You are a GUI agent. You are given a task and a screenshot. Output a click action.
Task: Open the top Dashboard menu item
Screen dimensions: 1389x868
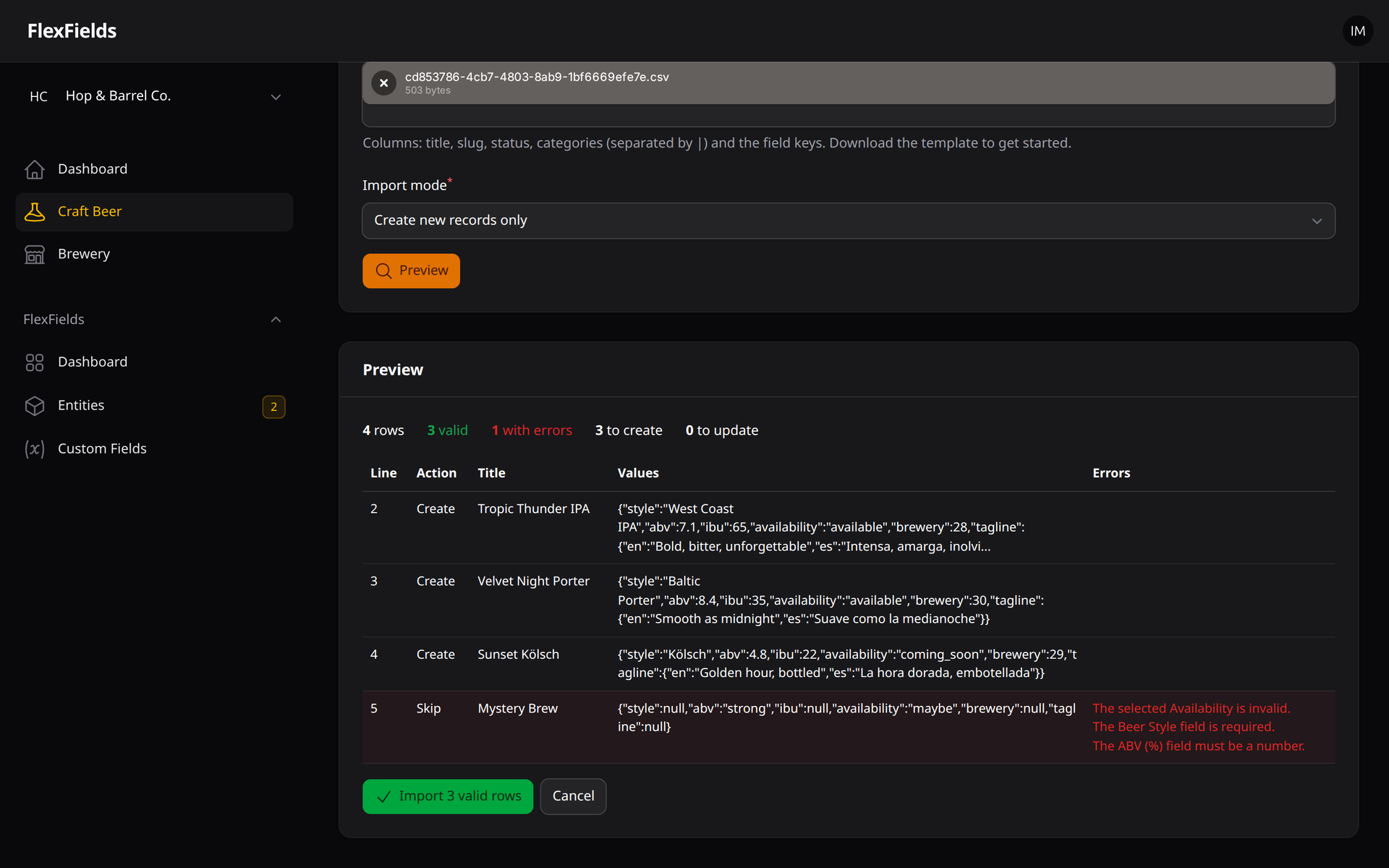(154, 169)
